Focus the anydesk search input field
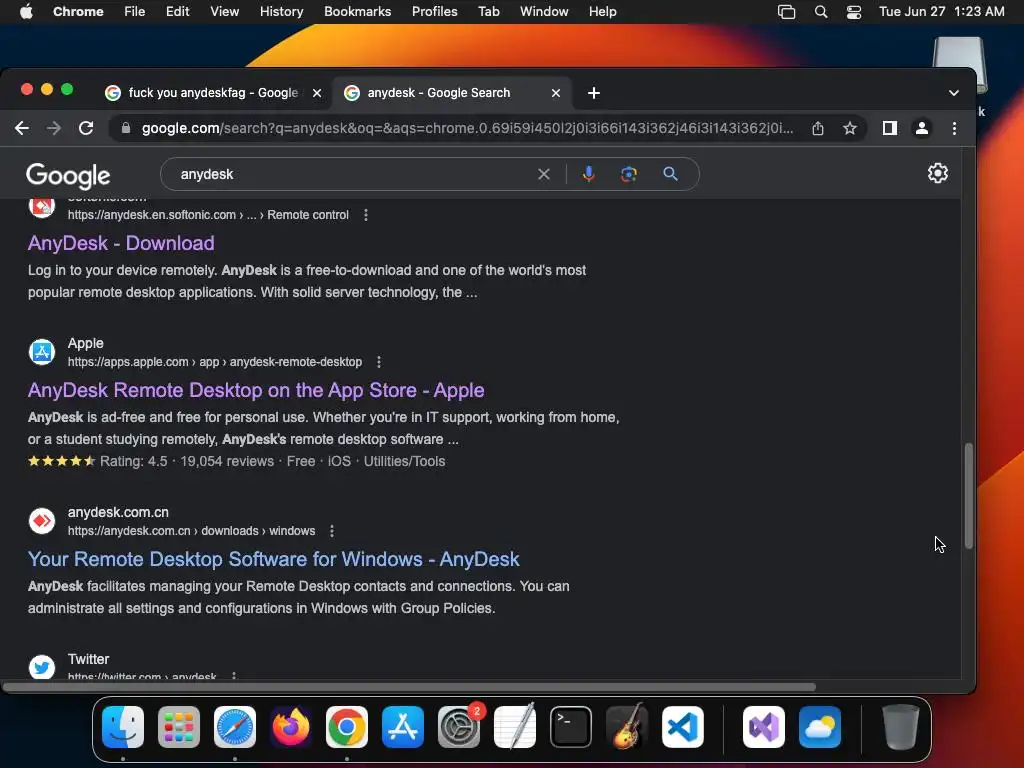The width and height of the screenshot is (1024, 768). coord(353,174)
